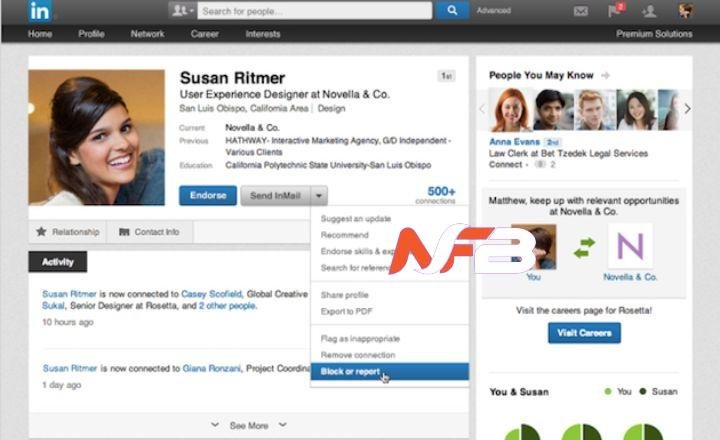Viewport: 720px width, 440px height.
Task: Open the account avatar menu
Action: click(x=686, y=10)
